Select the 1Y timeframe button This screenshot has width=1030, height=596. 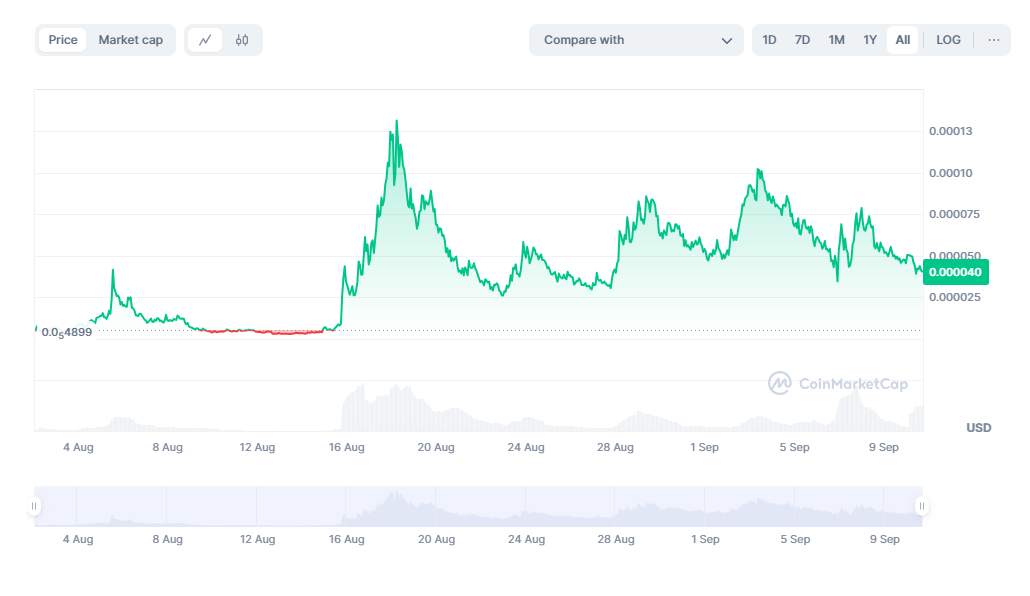pyautogui.click(x=869, y=39)
